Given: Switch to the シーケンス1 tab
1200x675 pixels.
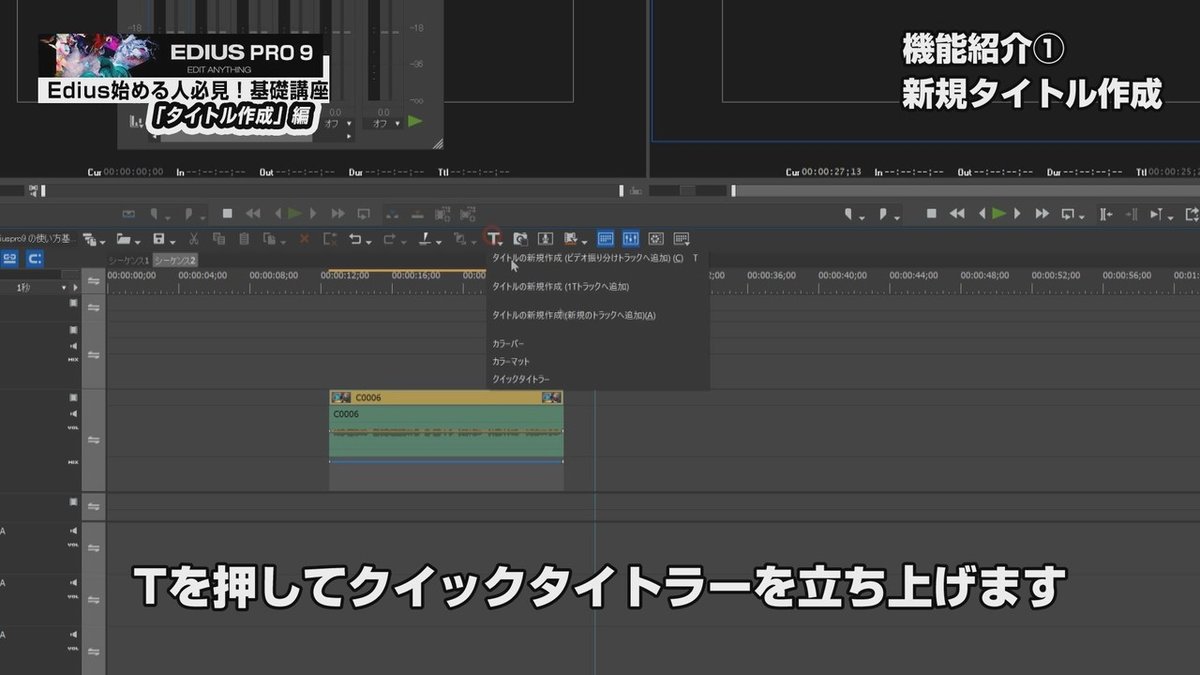Looking at the screenshot, I should (x=129, y=260).
